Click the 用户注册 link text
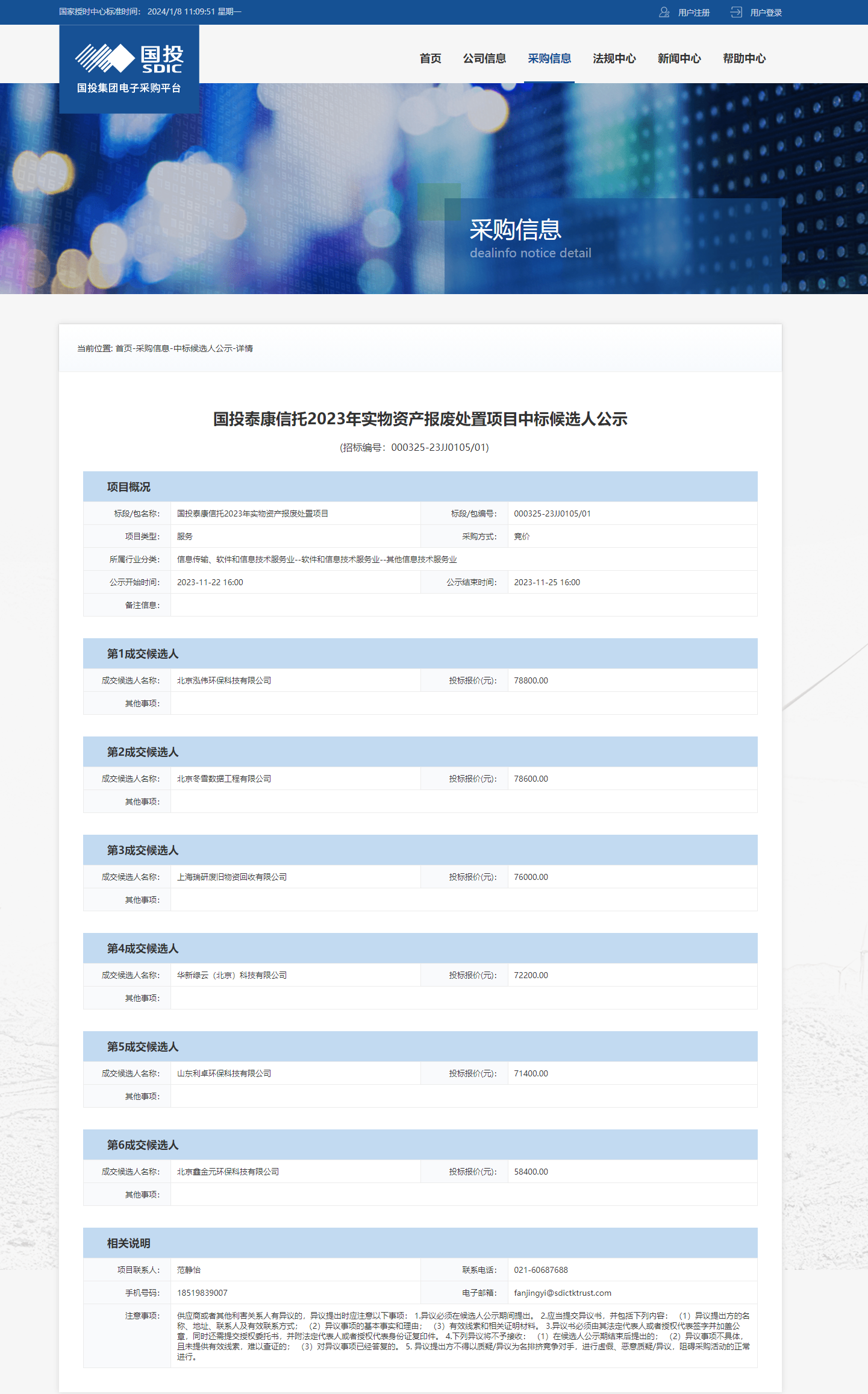The width and height of the screenshot is (868, 1394). pyautogui.click(x=694, y=13)
